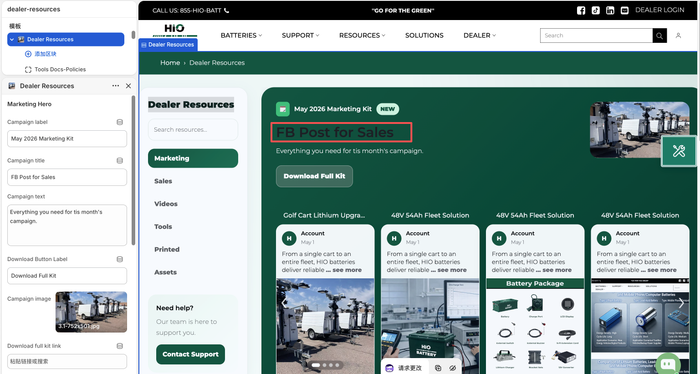Screen dimensions: 700x374
Task: Open the RESOURCES dropdown menu
Action: coord(362,35)
